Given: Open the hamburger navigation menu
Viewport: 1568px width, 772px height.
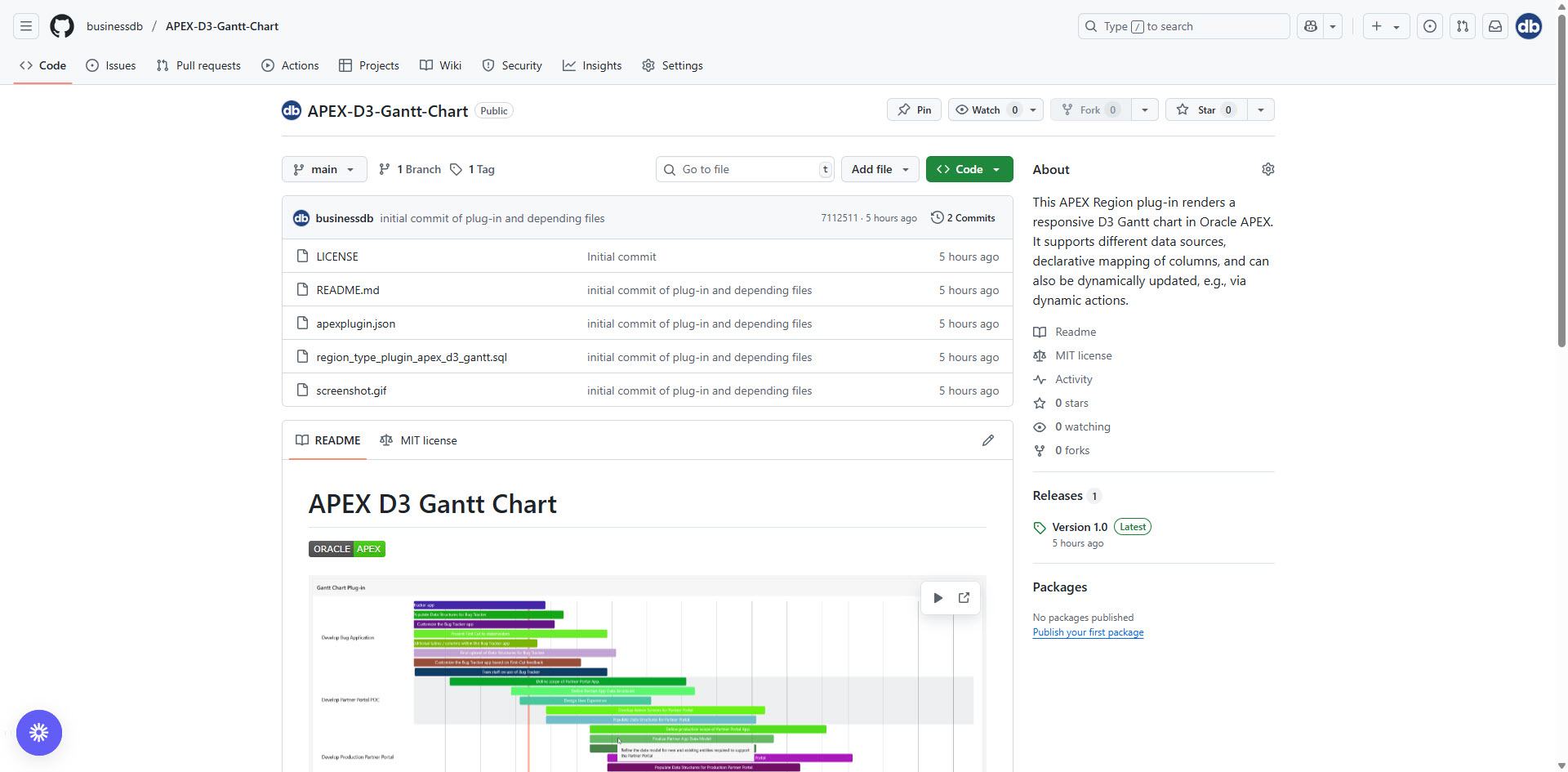Looking at the screenshot, I should click(26, 26).
